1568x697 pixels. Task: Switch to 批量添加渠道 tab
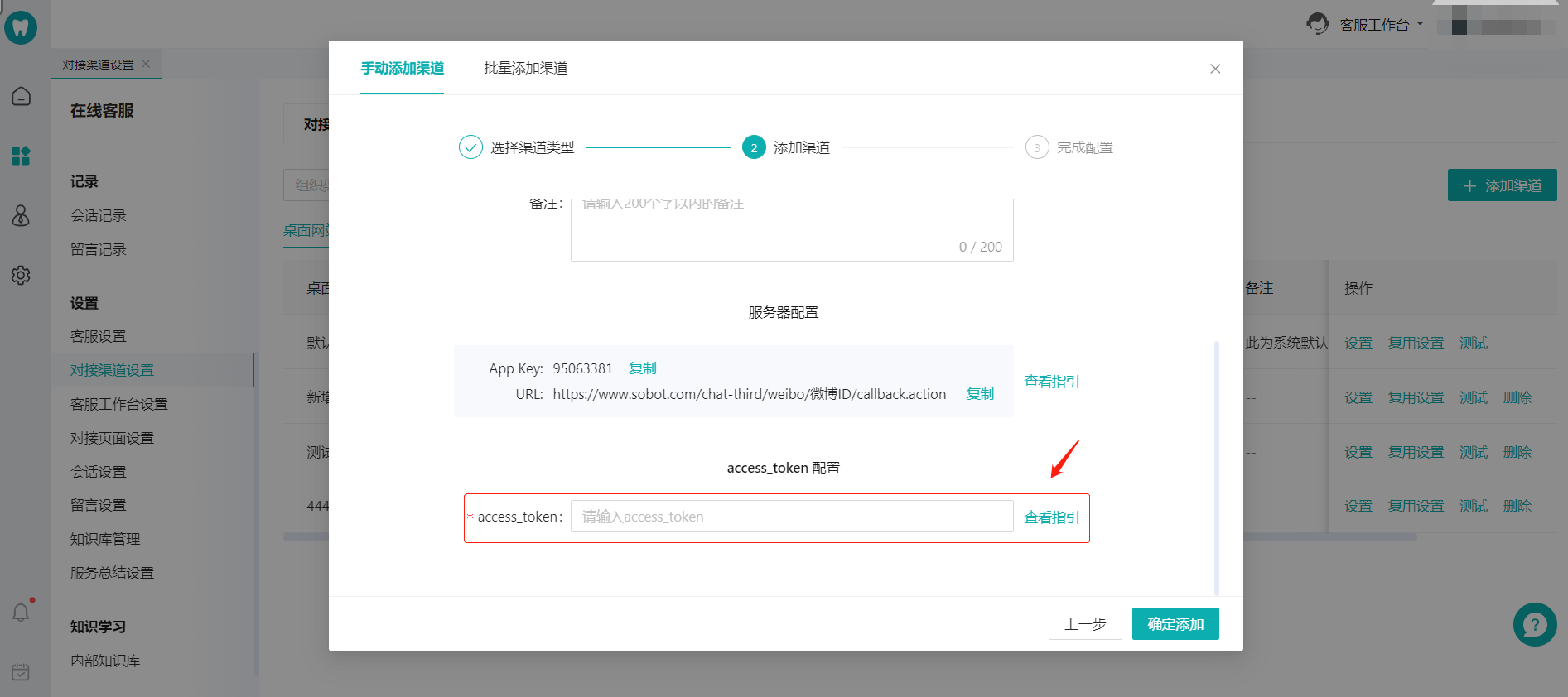(x=526, y=68)
